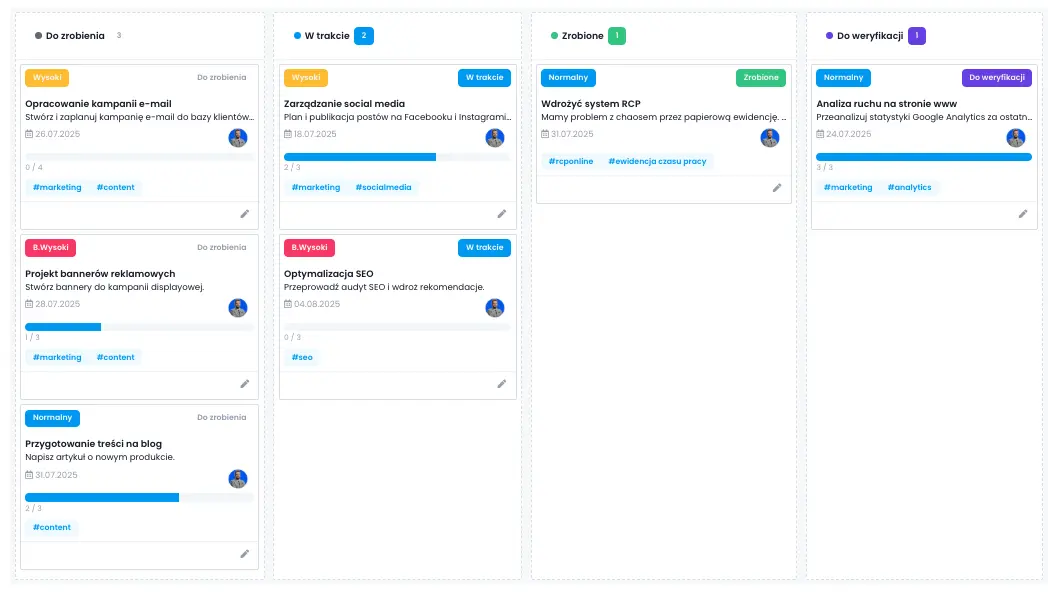Click the purple Do weryfikacji status badge

(x=996, y=78)
